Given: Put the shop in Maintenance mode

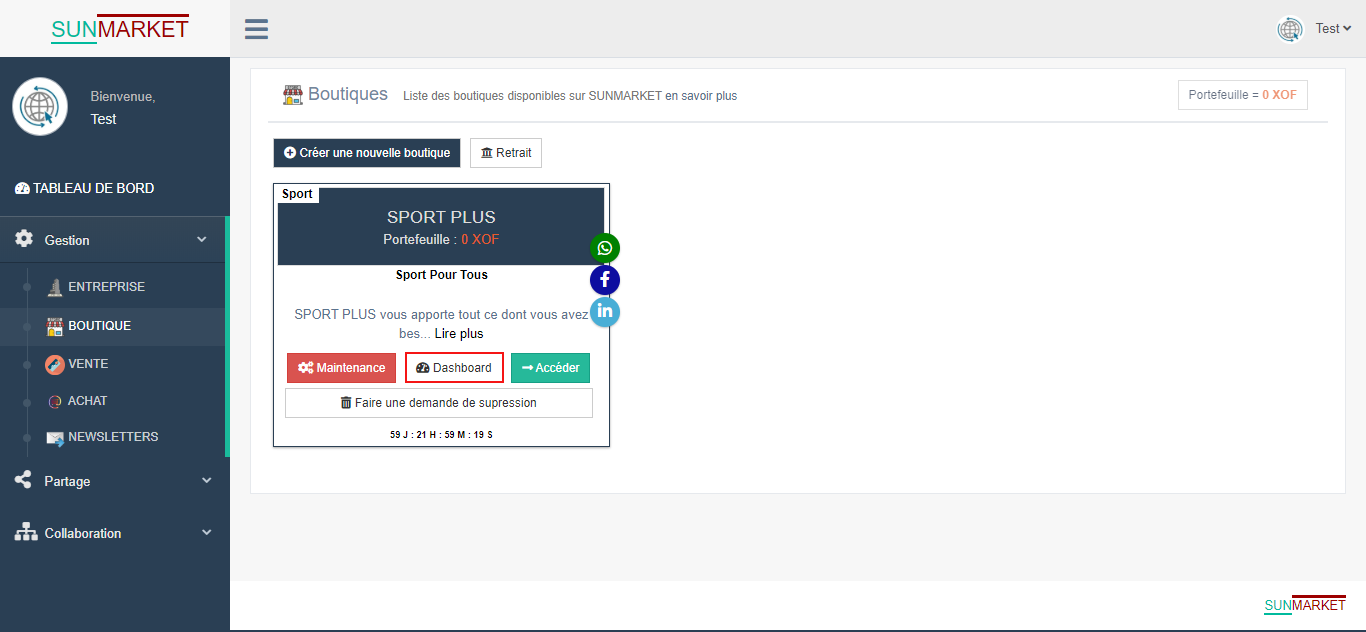Looking at the screenshot, I should point(341,368).
